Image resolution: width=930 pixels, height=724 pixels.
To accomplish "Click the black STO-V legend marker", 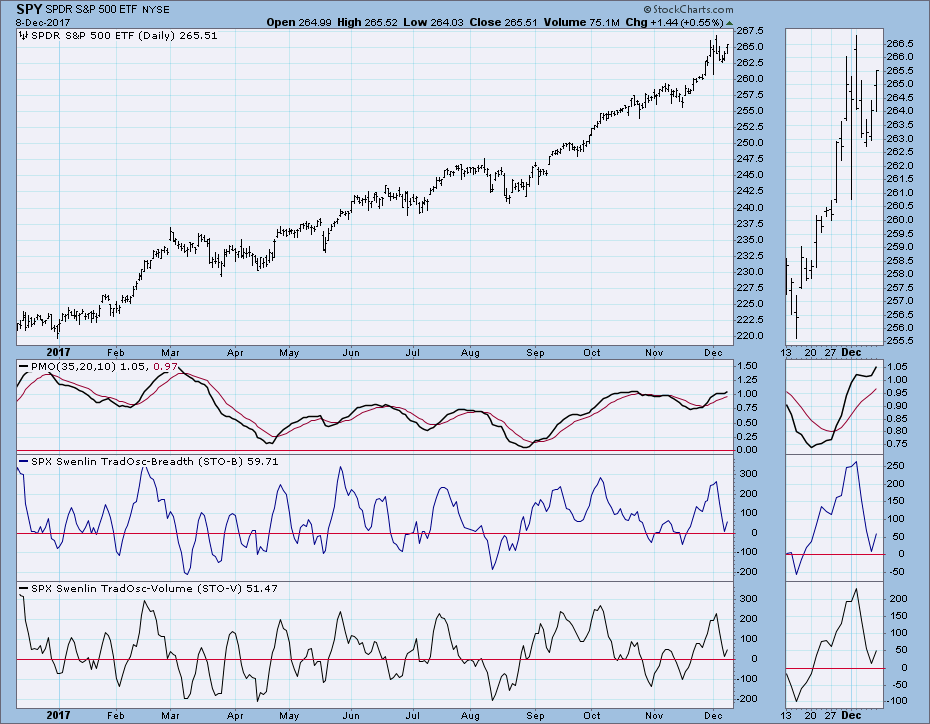I will [23, 588].
